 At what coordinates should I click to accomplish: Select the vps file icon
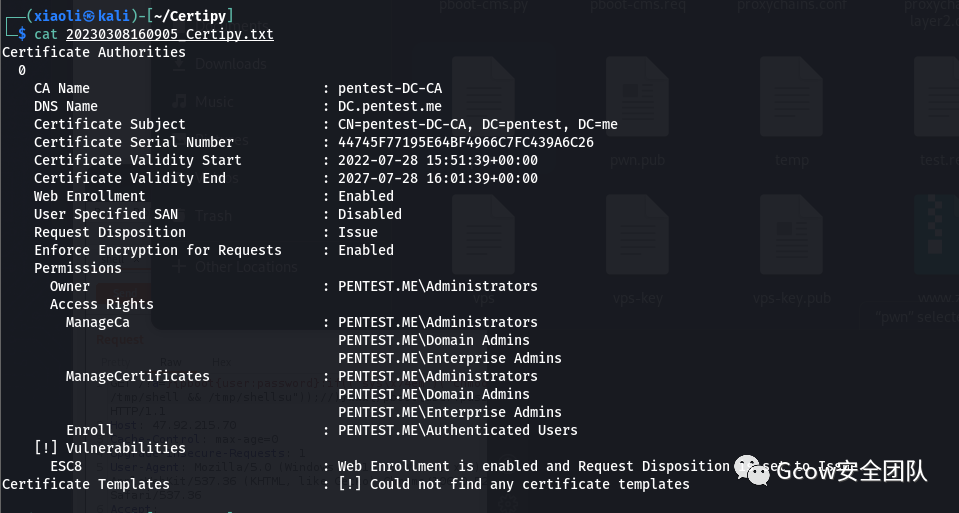(484, 235)
